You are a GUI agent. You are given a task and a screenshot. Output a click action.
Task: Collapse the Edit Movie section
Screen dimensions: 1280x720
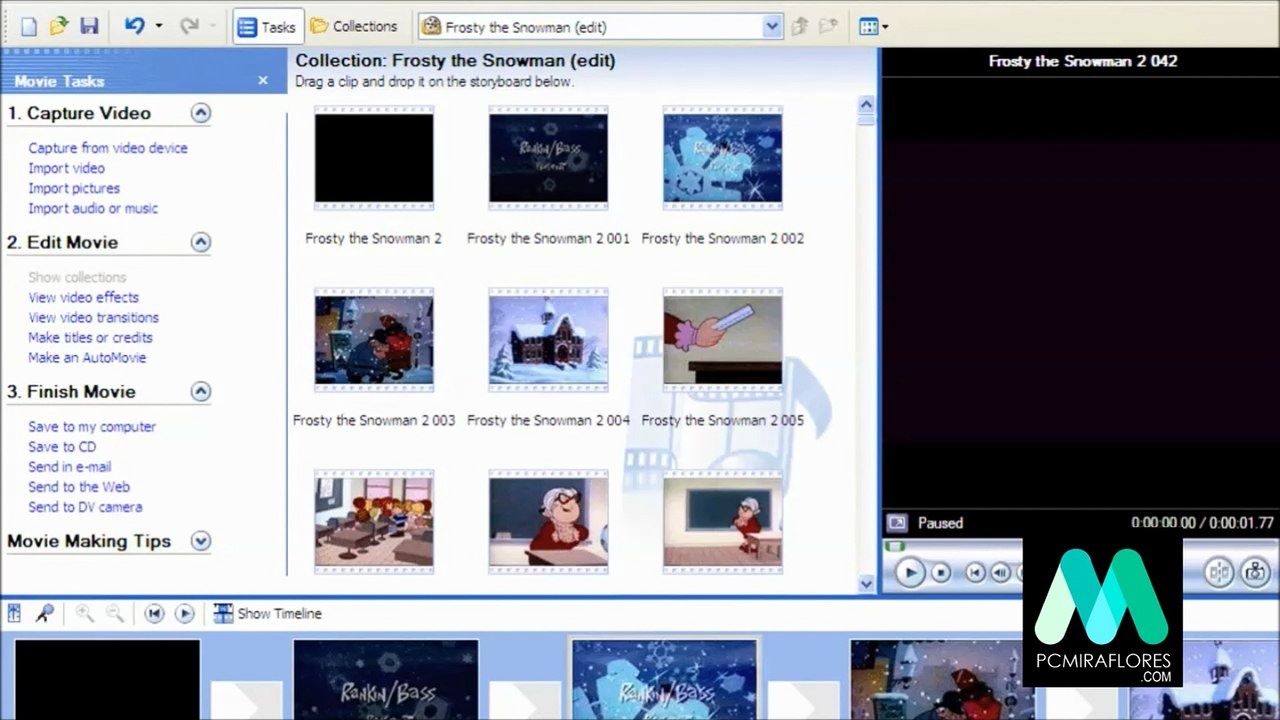coord(201,242)
